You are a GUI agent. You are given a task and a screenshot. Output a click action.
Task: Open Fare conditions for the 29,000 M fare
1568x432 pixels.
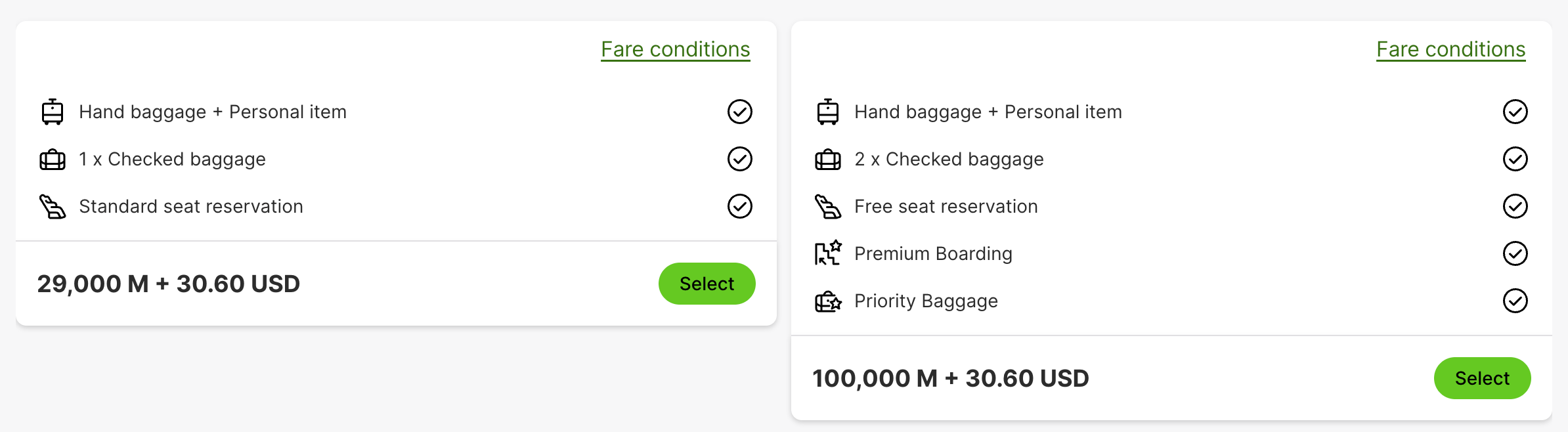pos(675,49)
